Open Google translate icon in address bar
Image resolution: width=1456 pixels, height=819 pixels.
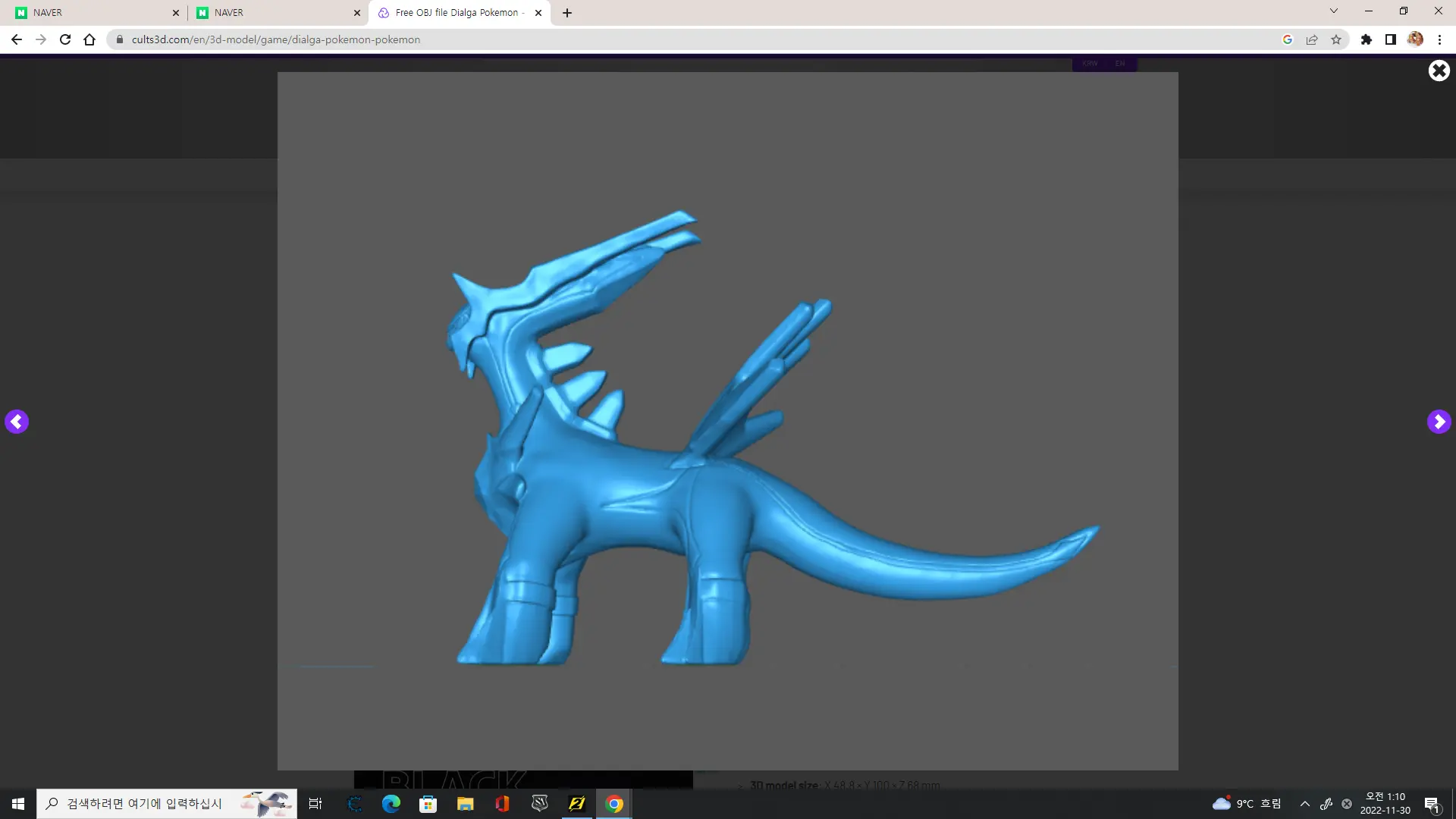click(x=1288, y=39)
